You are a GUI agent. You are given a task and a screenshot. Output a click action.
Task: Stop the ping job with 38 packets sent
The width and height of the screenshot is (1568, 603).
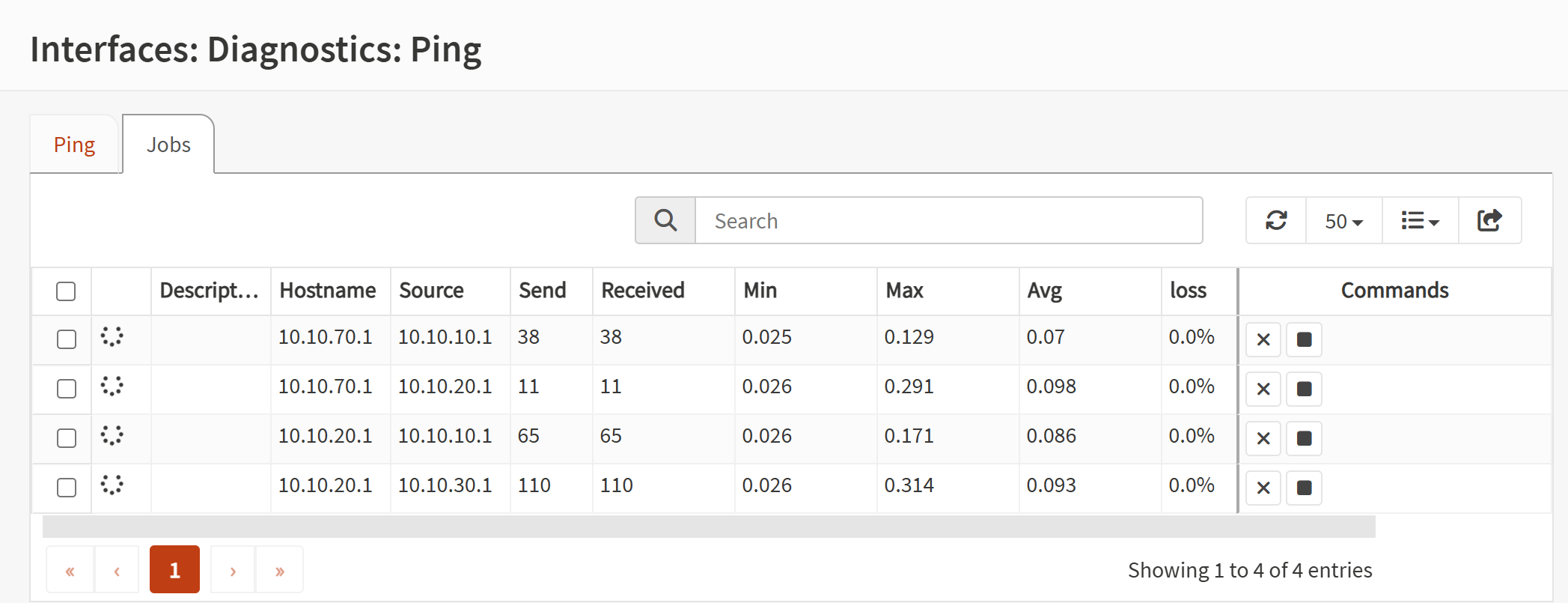click(1304, 339)
